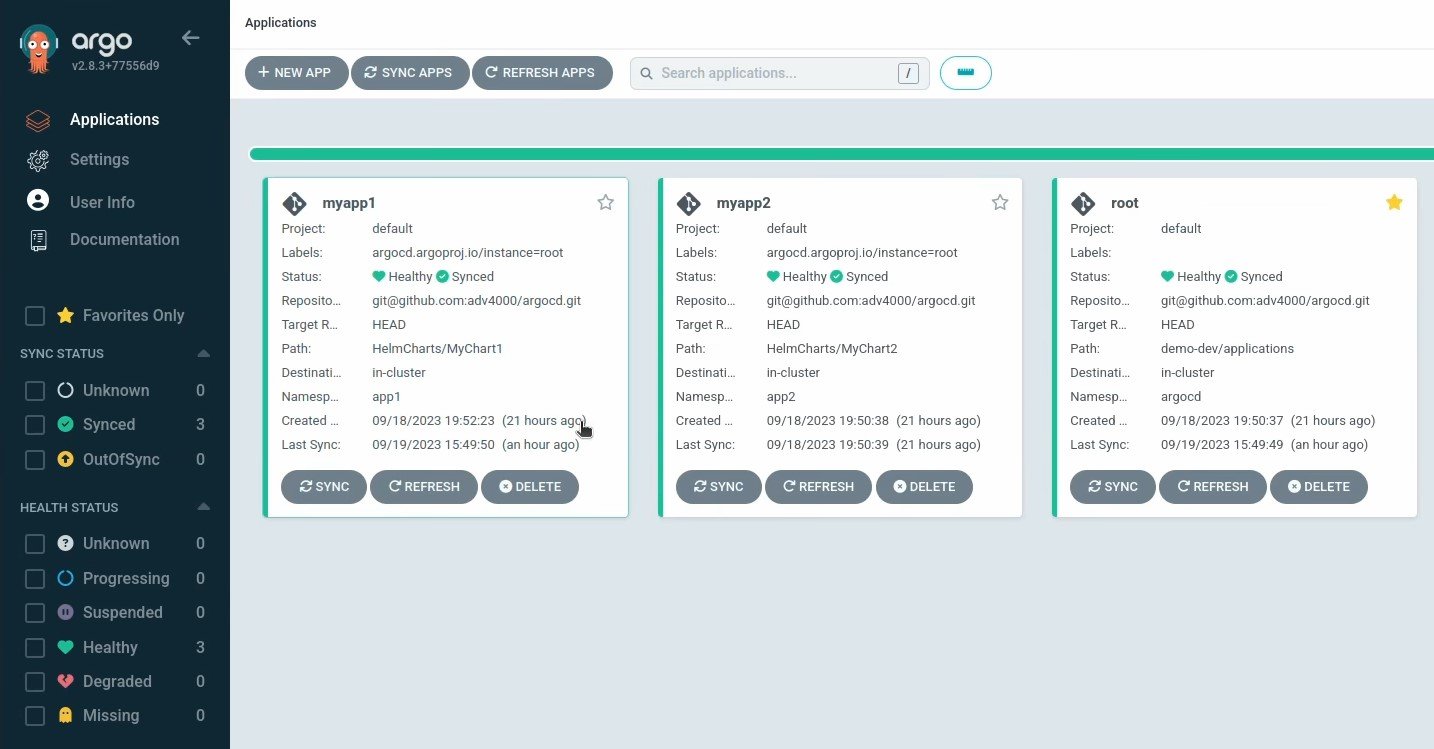Screen dimensions: 1434x749
Task: Unfavorite root app using yellow star
Action: coord(1394,203)
